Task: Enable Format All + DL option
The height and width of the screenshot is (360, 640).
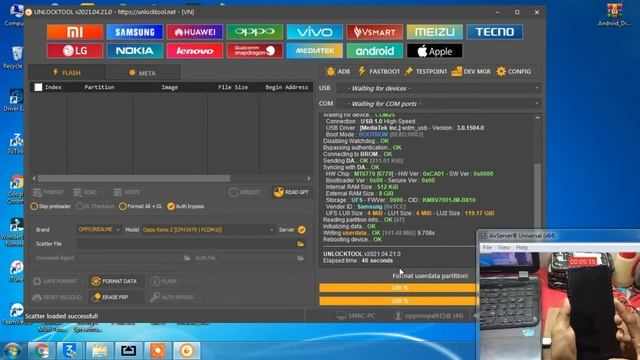Action: tap(140, 206)
